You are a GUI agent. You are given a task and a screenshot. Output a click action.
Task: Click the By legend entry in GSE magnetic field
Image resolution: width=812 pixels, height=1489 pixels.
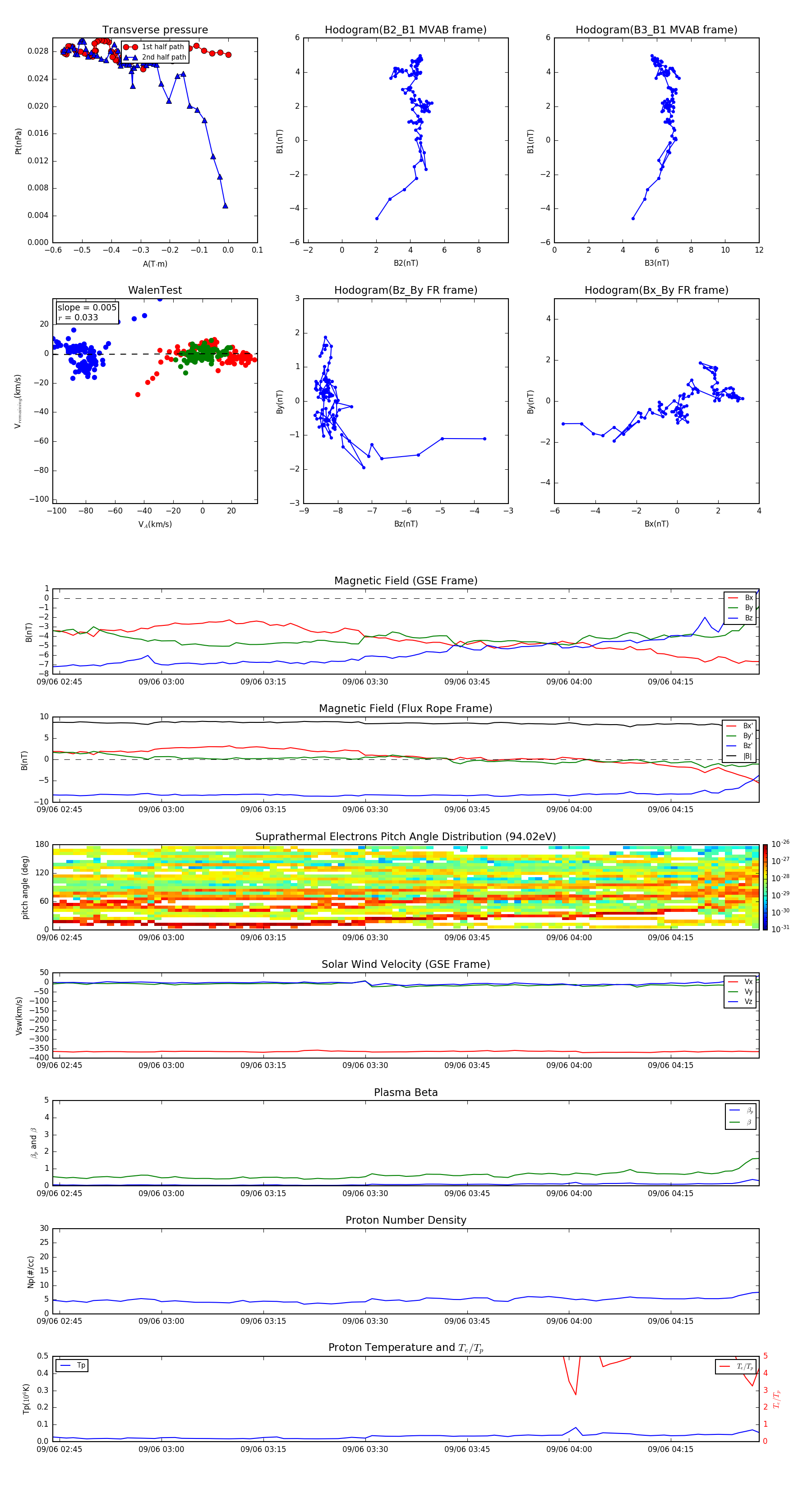(740, 607)
